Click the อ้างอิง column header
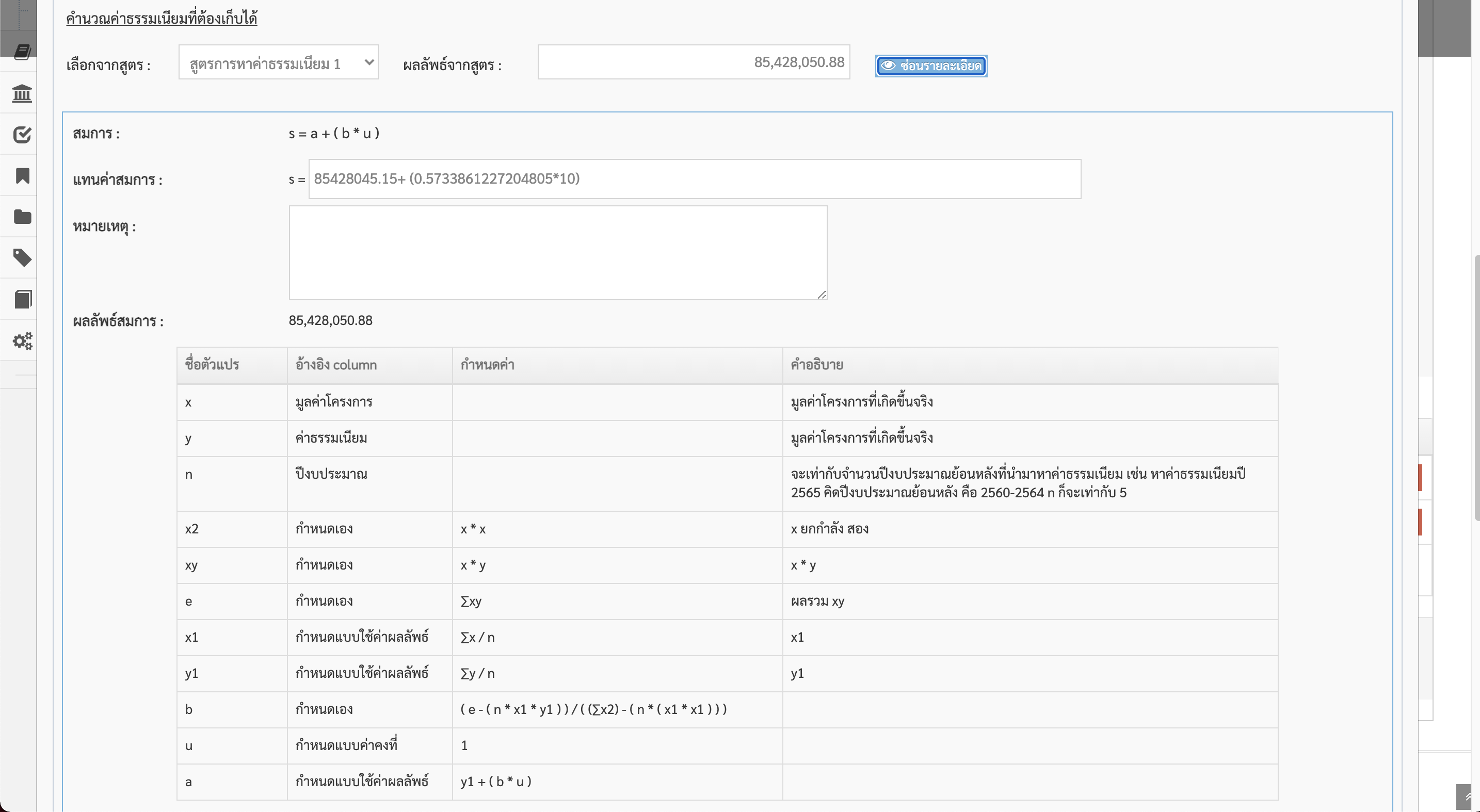Screen dimensions: 1480x812 tap(370, 365)
